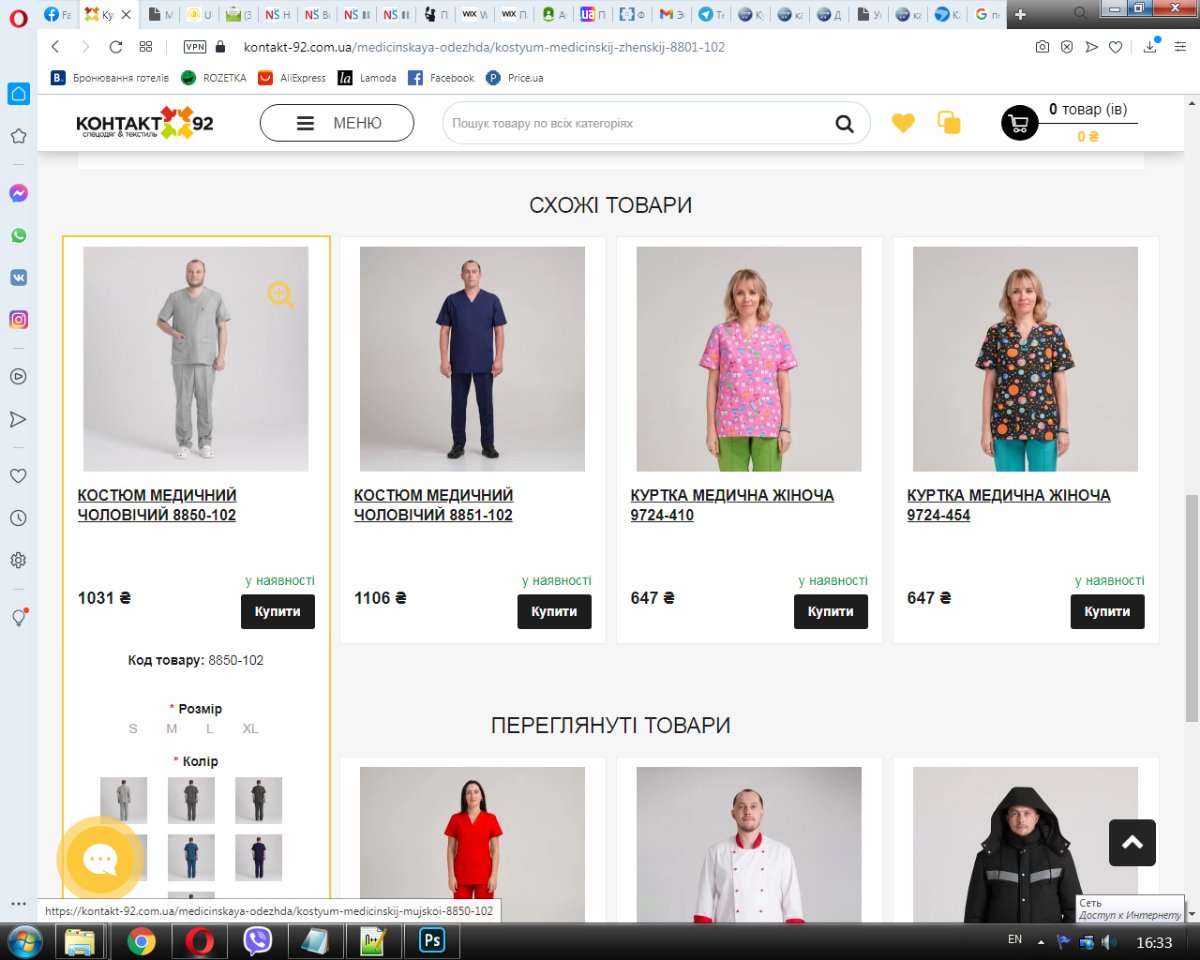
Task: Open new browser tab with plus
Action: tap(1020, 14)
